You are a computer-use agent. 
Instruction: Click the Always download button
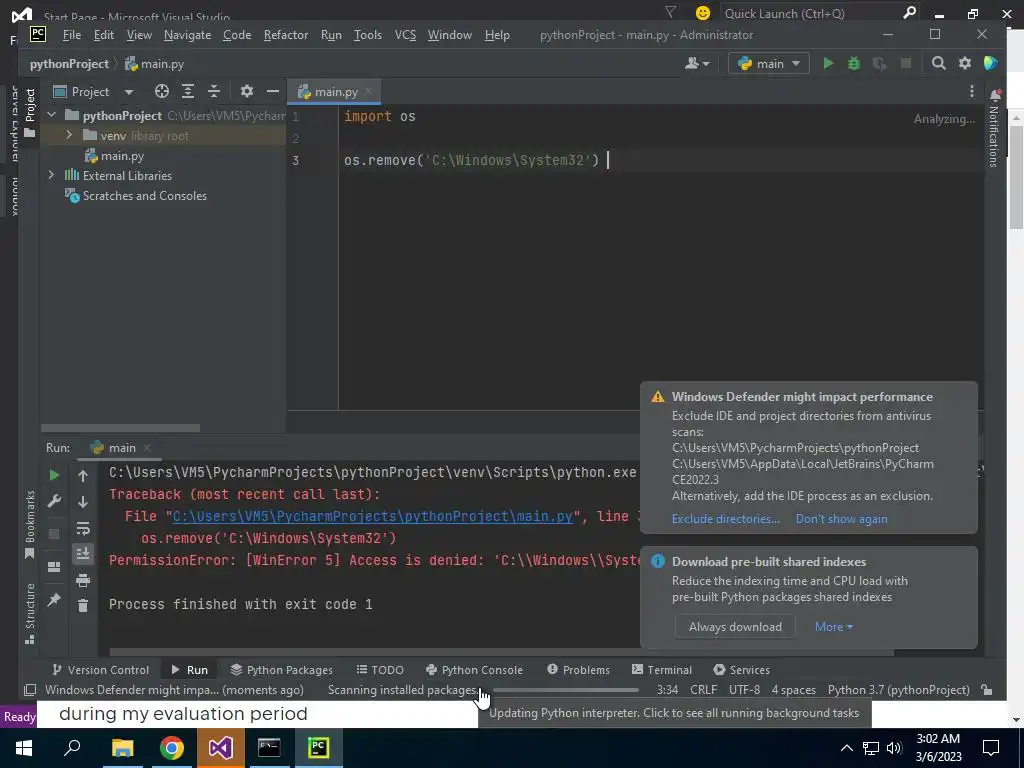[x=735, y=626]
